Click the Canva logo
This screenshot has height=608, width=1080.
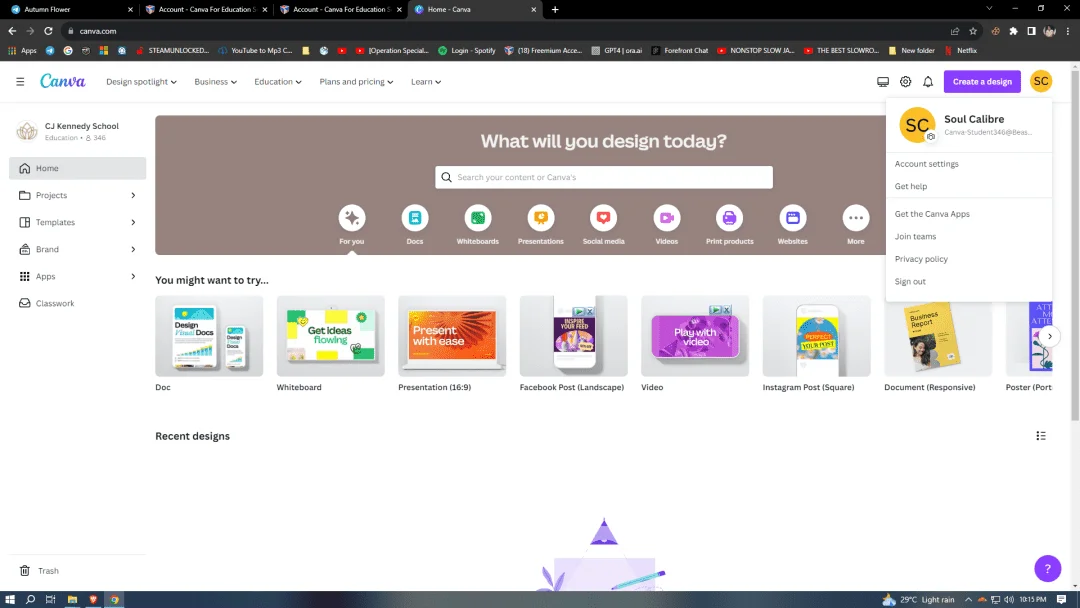pyautogui.click(x=63, y=81)
